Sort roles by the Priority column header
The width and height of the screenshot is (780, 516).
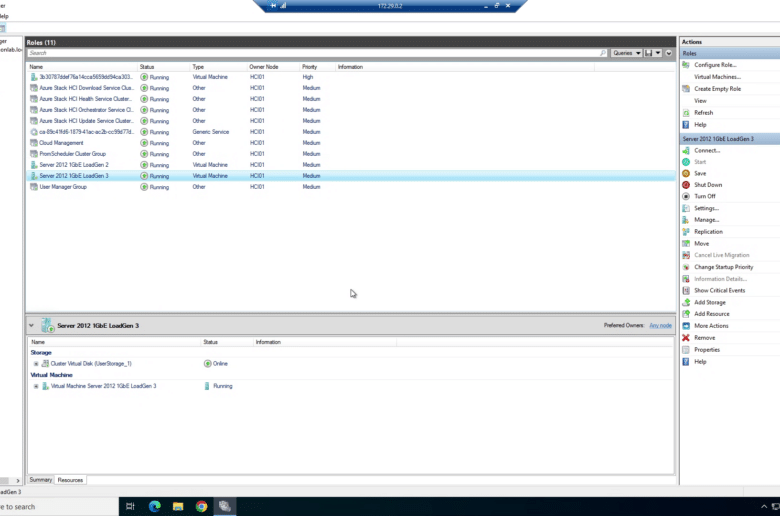pos(317,67)
